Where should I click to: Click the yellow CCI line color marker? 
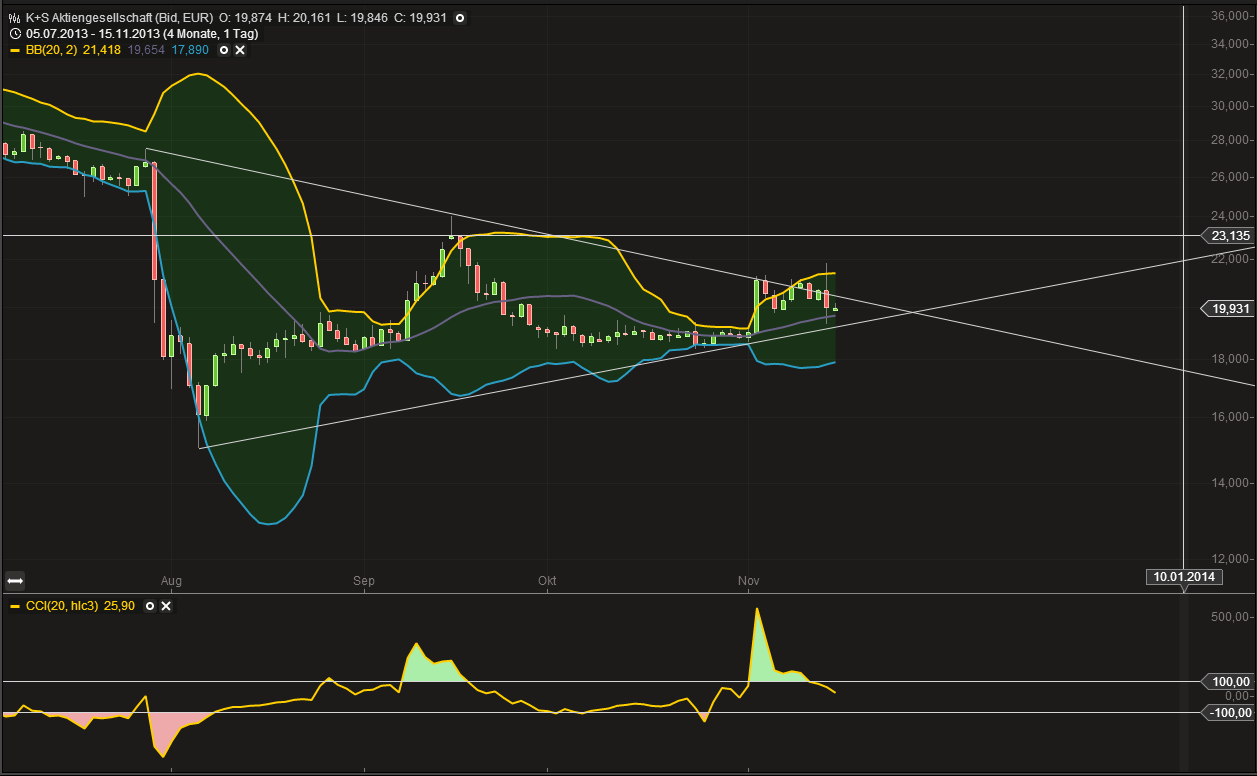click(x=14, y=606)
